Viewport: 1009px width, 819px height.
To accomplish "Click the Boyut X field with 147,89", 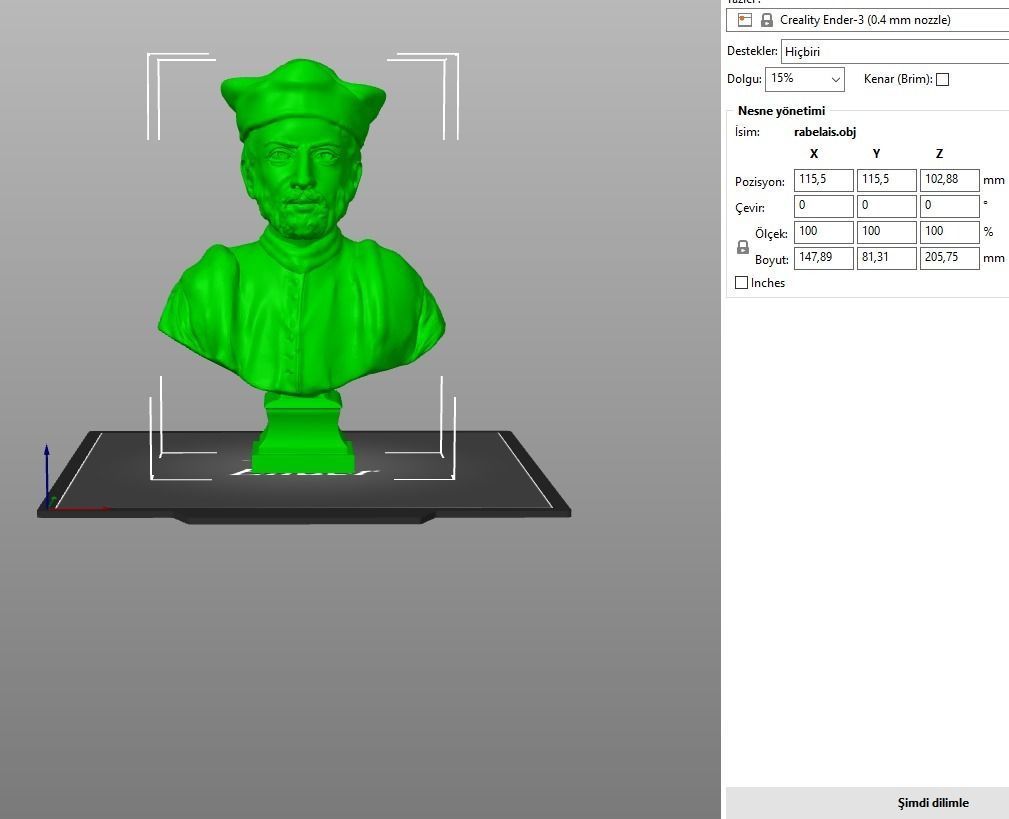I will coord(824,258).
